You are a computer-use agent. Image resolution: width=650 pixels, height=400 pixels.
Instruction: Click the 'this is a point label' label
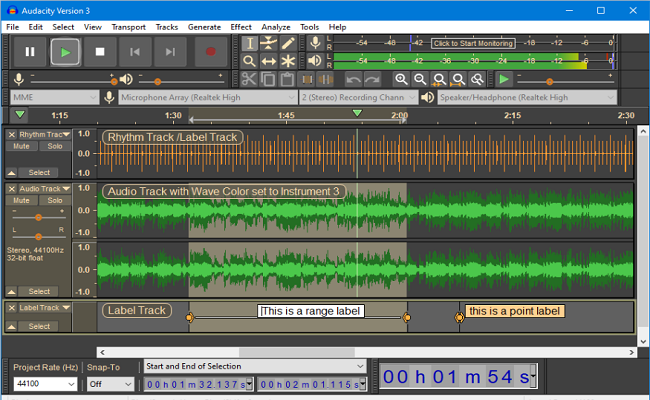pos(514,311)
